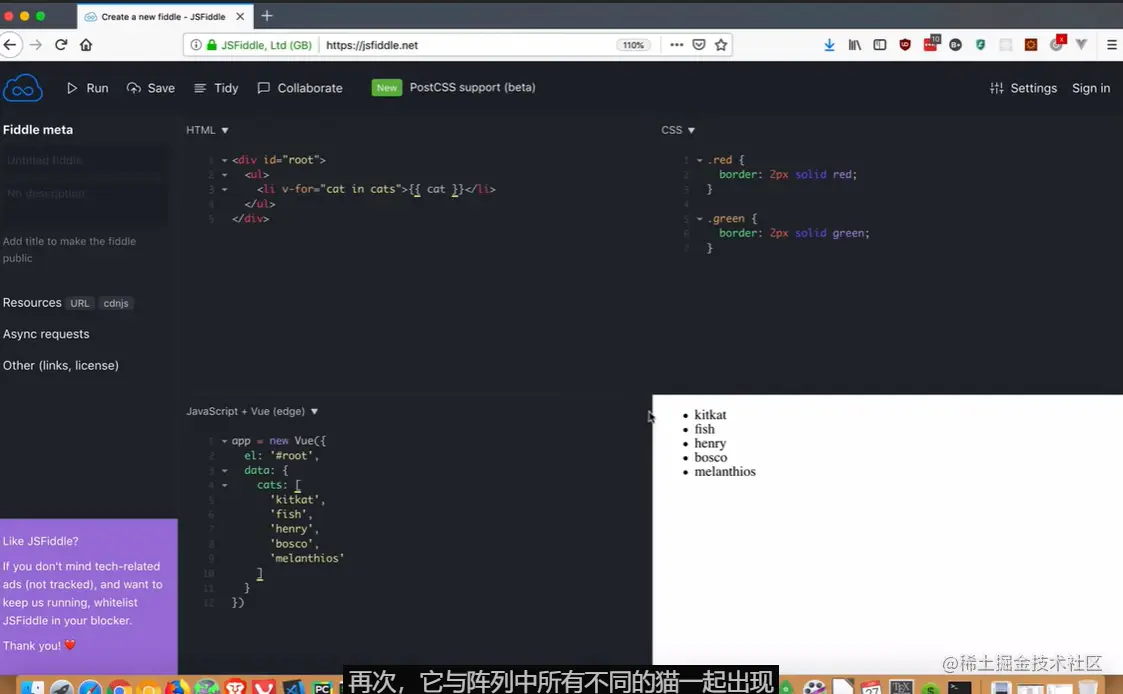The height and width of the screenshot is (694, 1123).
Task: Run the fiddle
Action: tap(87, 88)
